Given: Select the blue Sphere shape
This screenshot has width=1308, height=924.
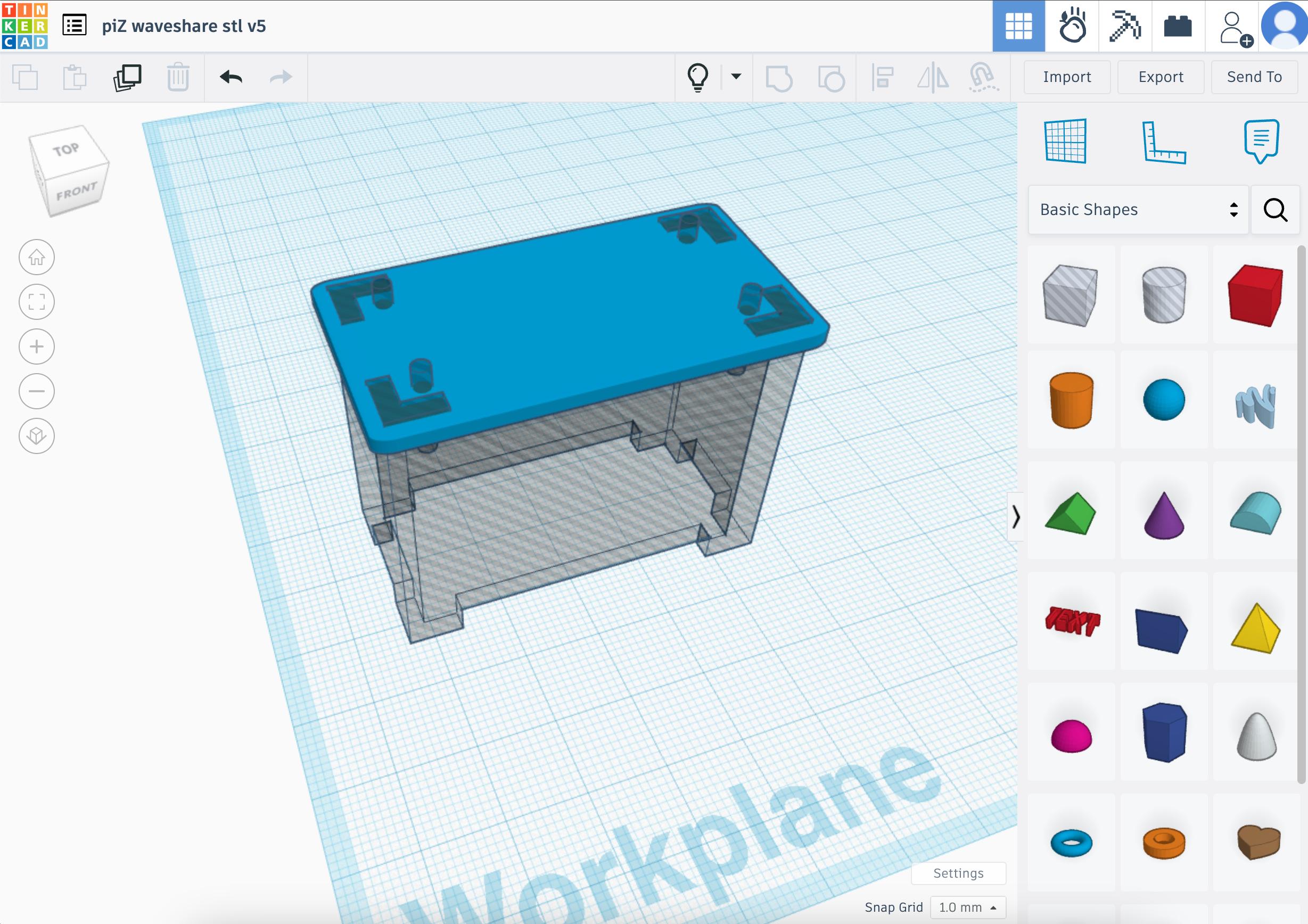Looking at the screenshot, I should [1164, 400].
